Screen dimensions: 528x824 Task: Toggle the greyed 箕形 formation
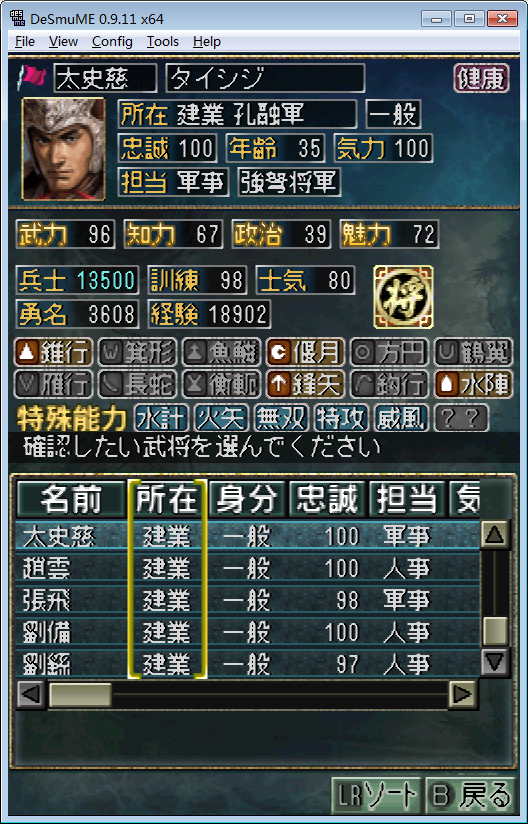pos(137,353)
